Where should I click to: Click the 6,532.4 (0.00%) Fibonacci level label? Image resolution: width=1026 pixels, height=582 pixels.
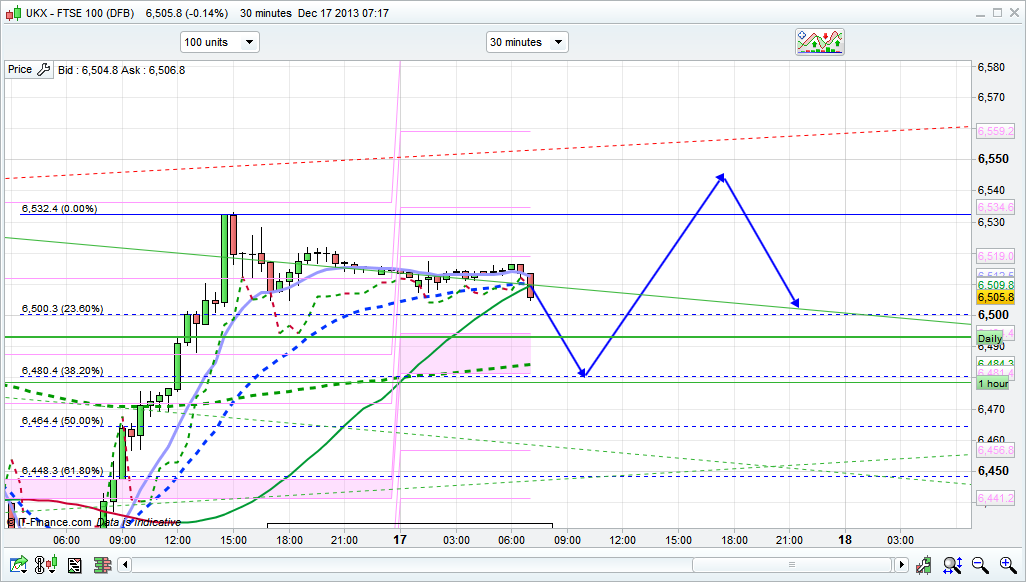(58, 209)
